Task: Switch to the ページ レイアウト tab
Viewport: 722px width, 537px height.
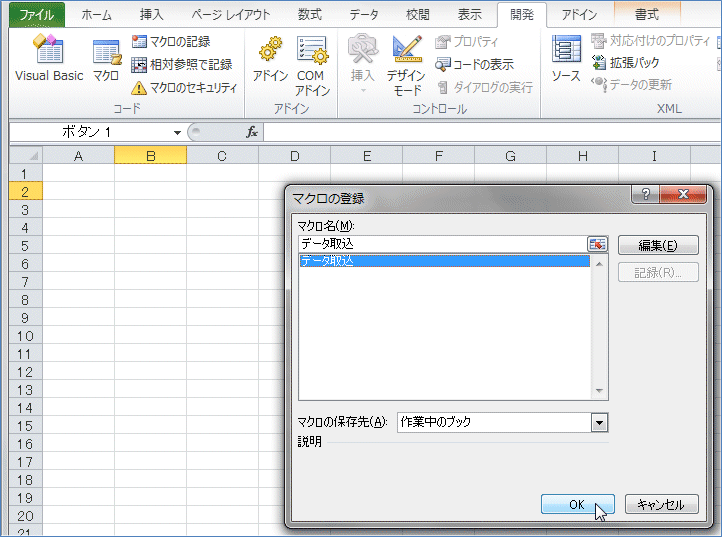Action: click(231, 15)
